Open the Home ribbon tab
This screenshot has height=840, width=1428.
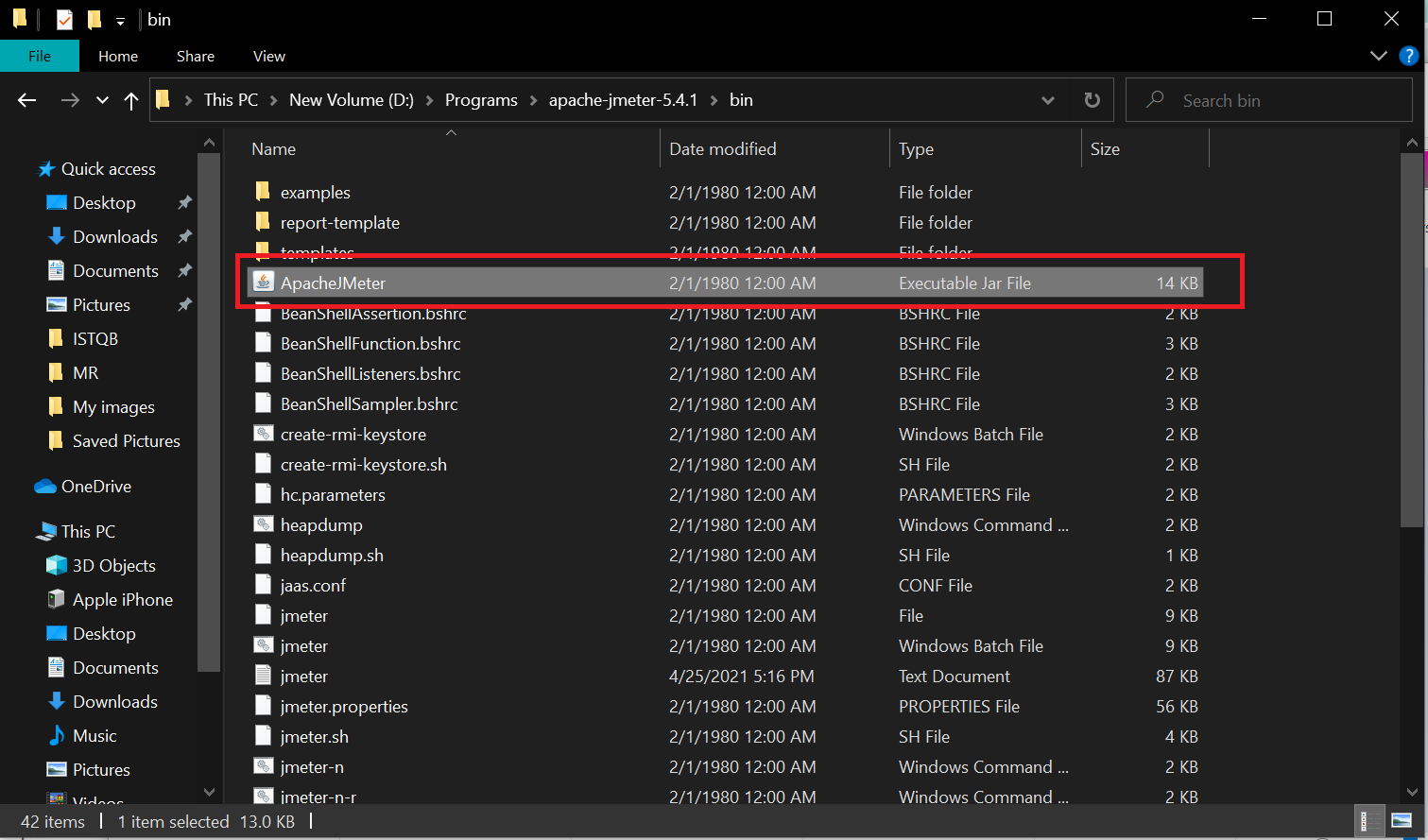point(118,56)
